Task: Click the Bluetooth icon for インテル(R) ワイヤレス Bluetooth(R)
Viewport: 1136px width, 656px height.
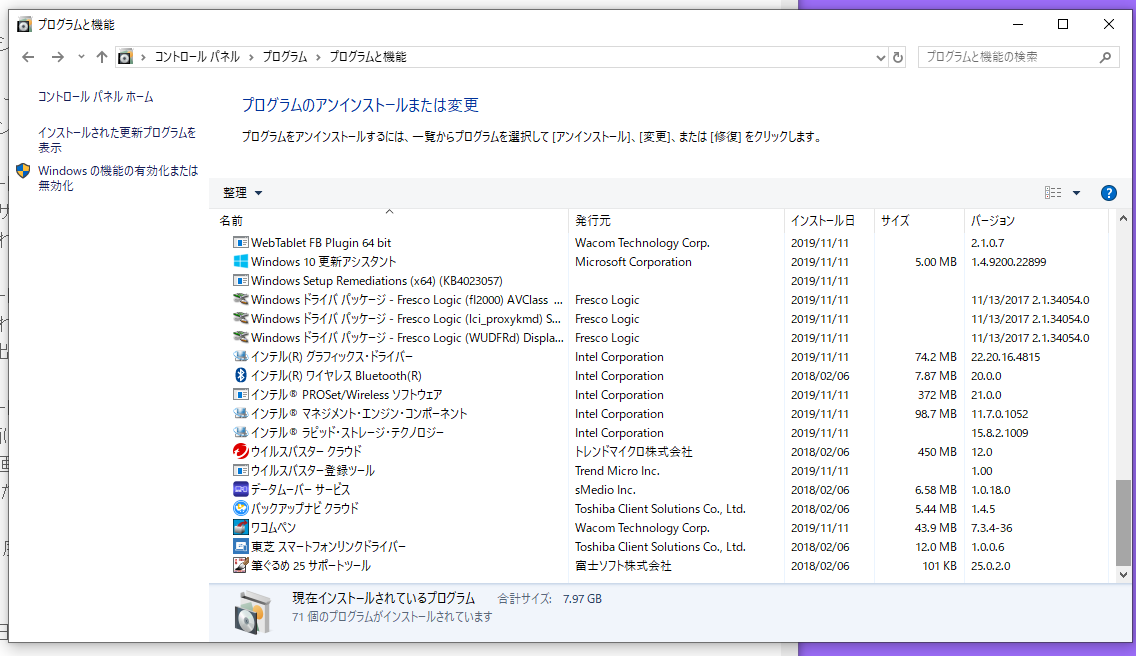Action: (240, 376)
